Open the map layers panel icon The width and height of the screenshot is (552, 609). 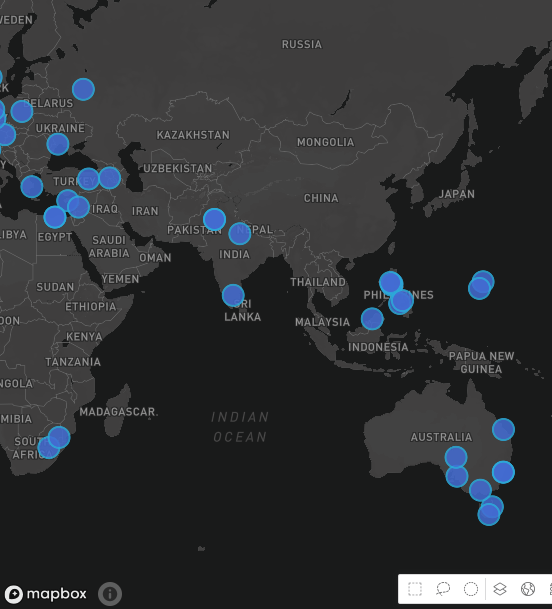click(x=500, y=589)
